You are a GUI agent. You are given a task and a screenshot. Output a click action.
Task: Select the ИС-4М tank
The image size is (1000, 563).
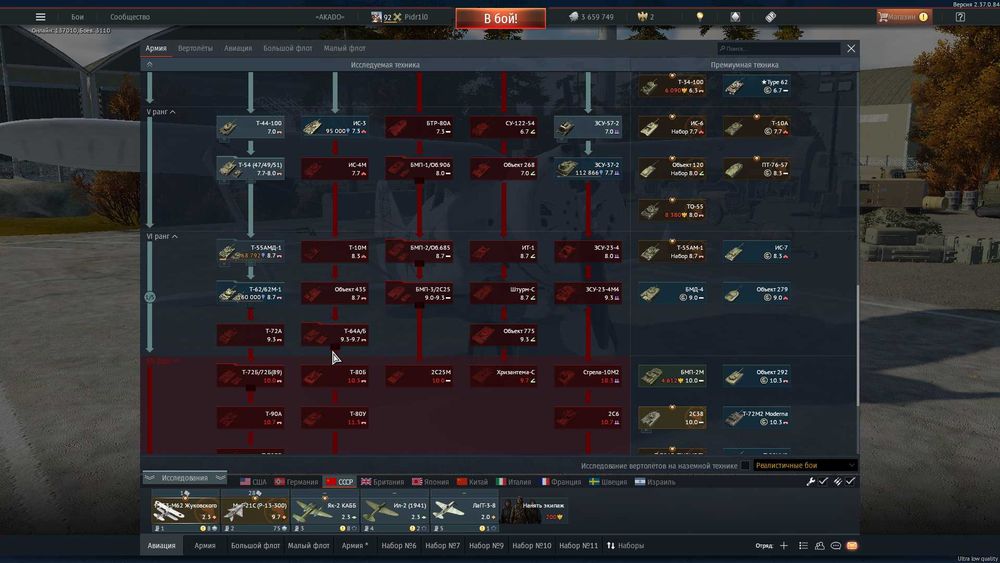(335, 168)
